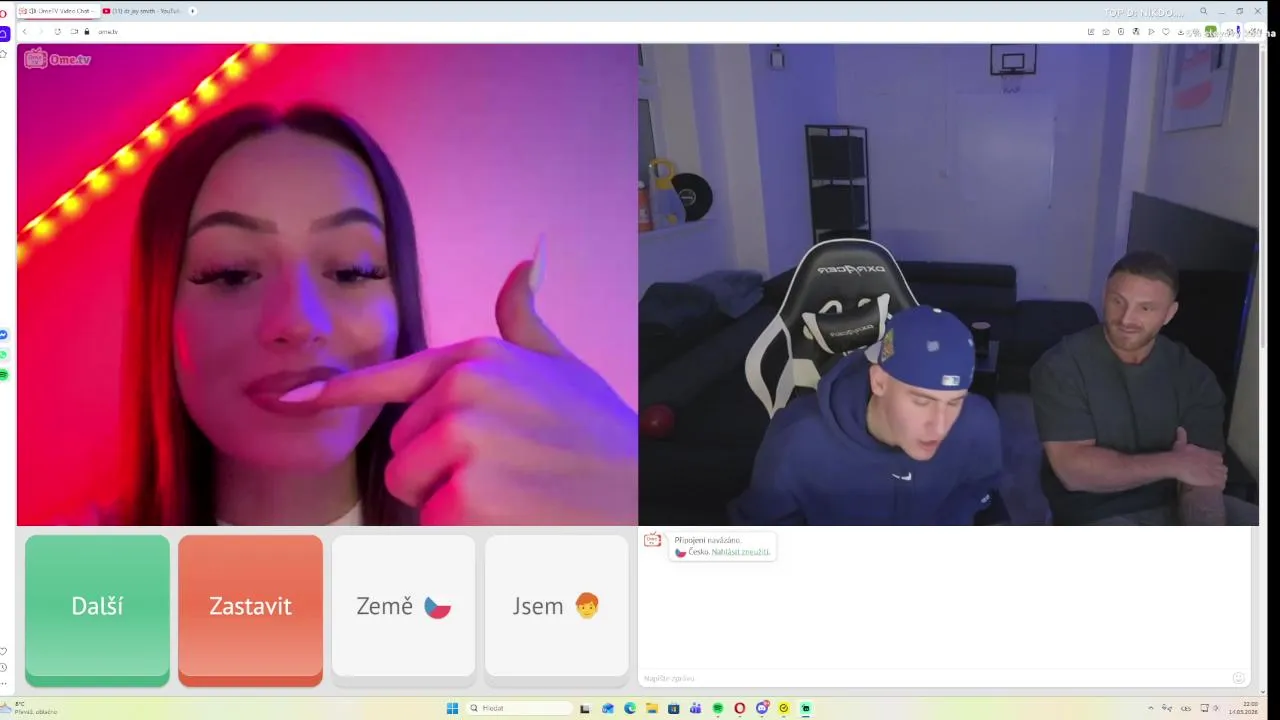Open File Explorer from taskbar
This screenshot has width=1280, height=720.
click(x=652, y=708)
